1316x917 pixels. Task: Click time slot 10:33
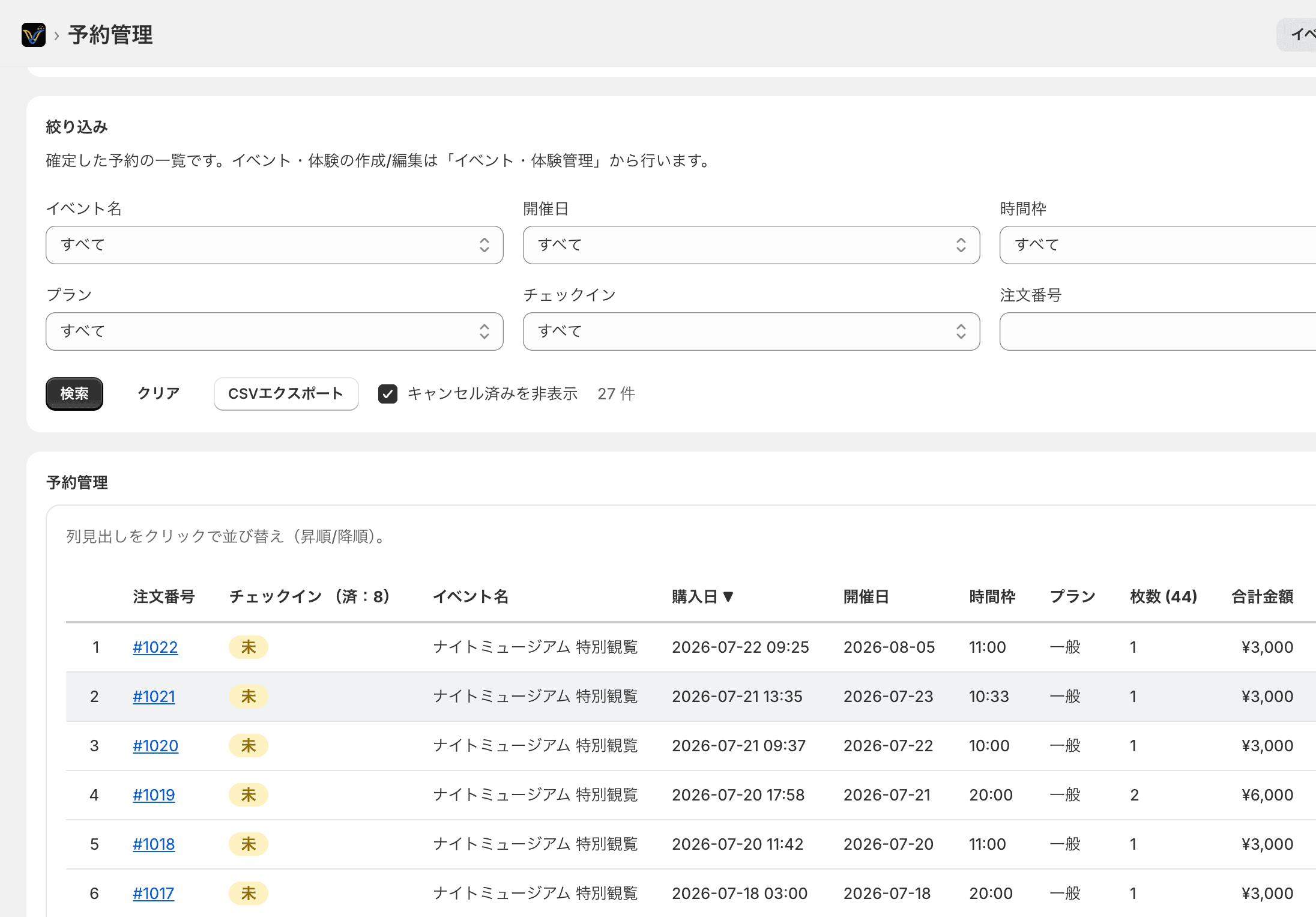coord(989,697)
